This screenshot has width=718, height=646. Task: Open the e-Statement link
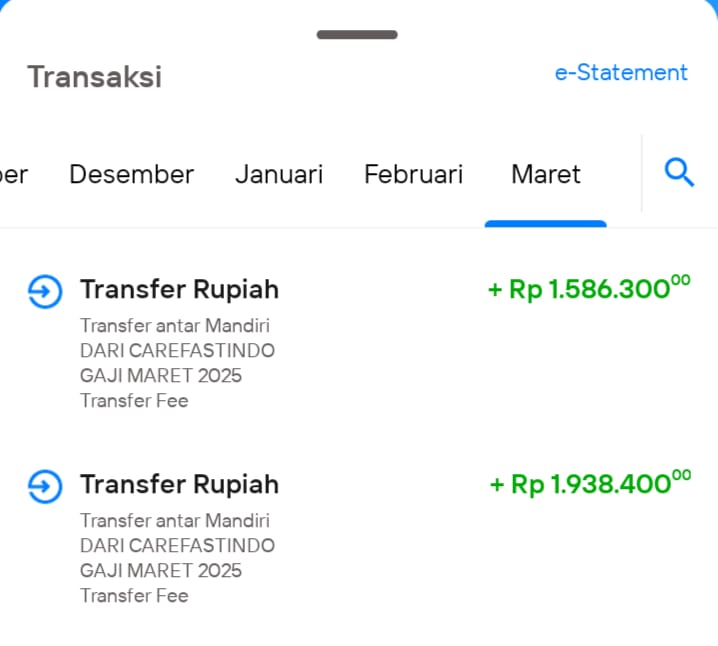click(621, 73)
